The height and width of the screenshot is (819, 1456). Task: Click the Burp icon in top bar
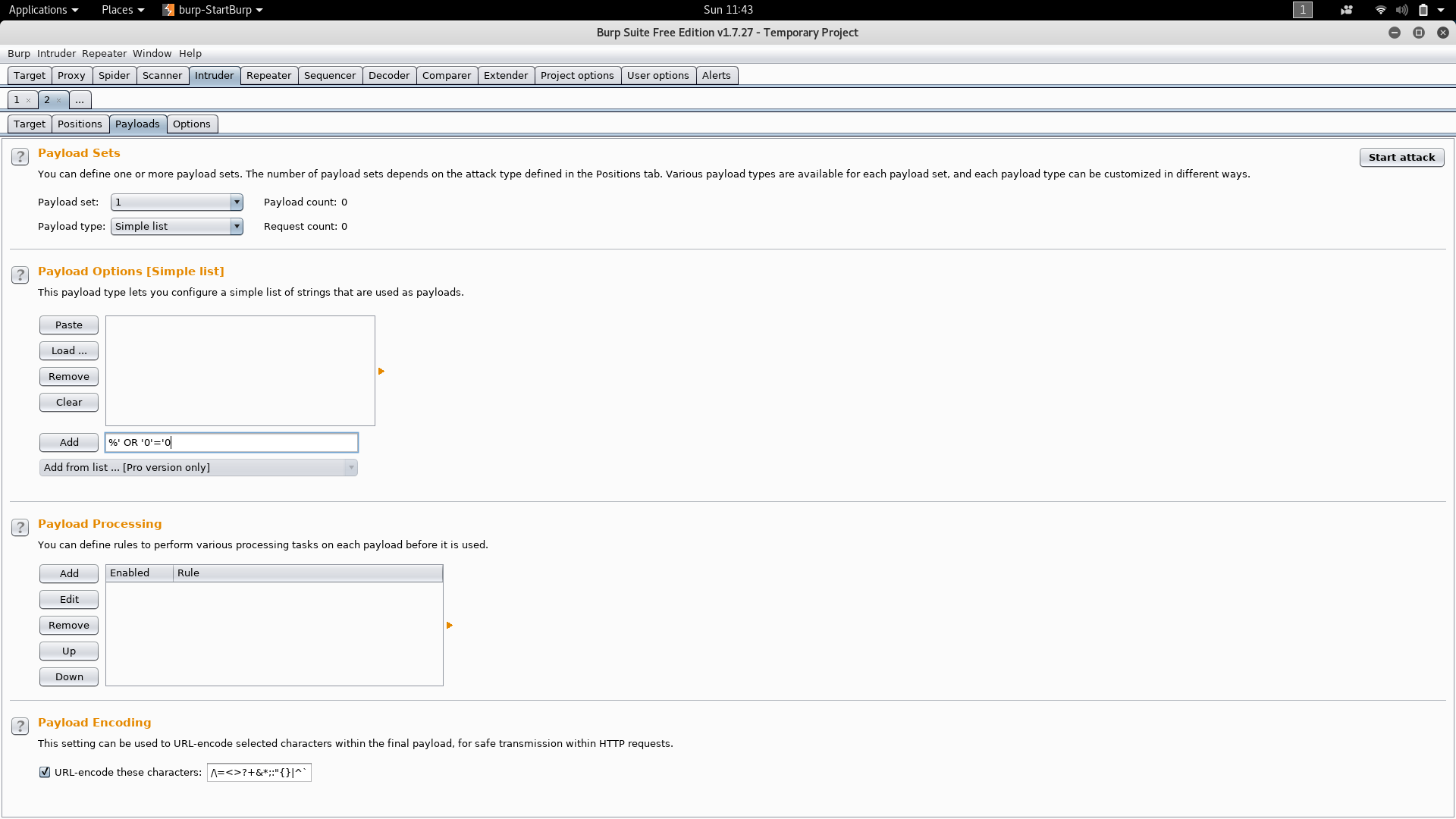point(168,10)
